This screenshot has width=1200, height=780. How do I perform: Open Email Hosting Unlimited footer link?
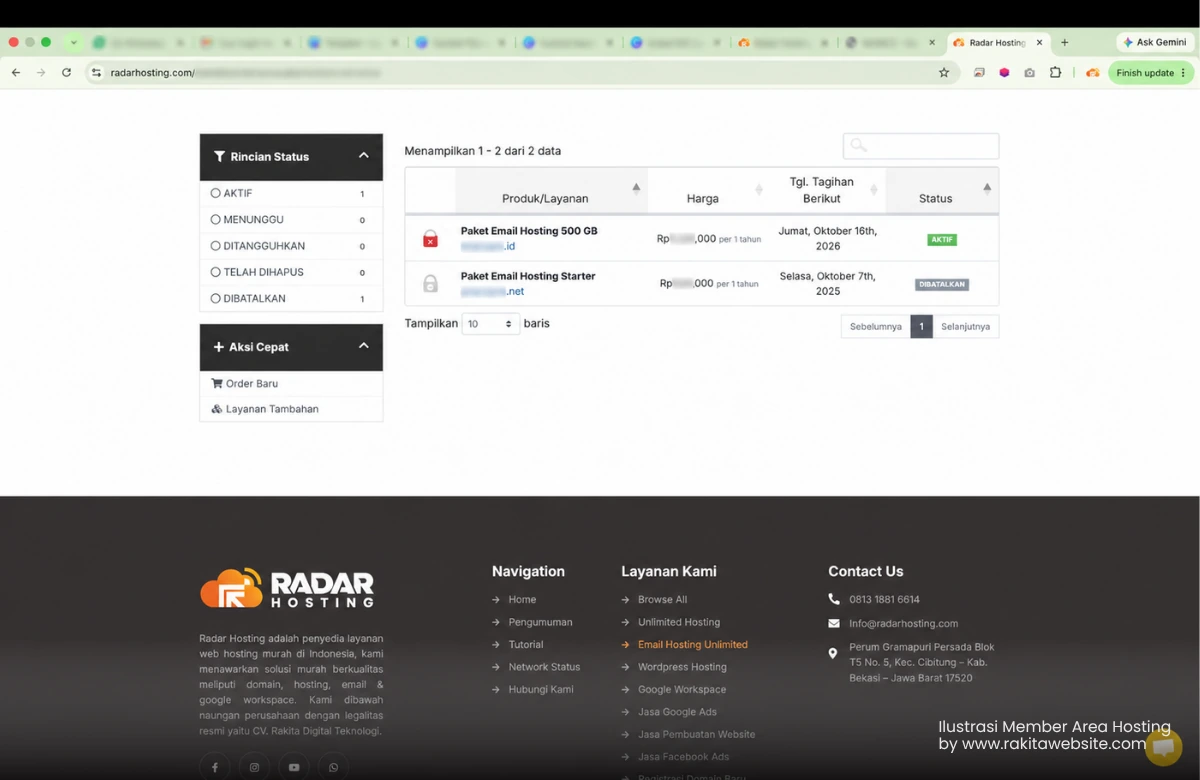coord(693,644)
